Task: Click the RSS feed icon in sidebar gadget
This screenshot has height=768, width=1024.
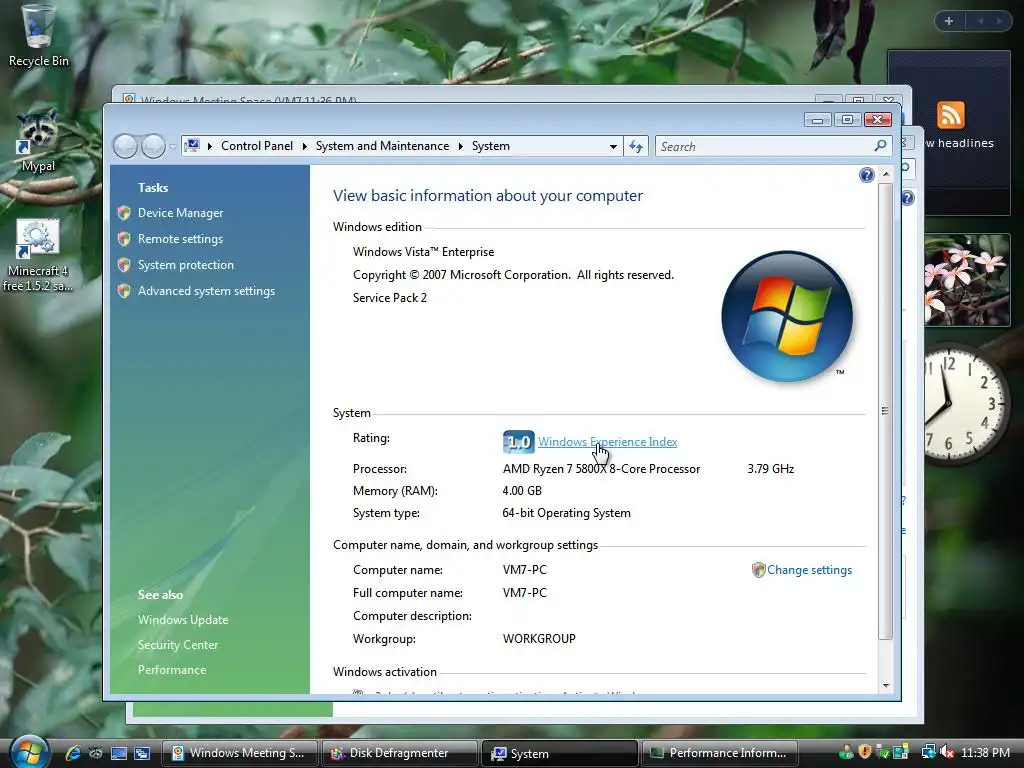Action: click(x=950, y=115)
